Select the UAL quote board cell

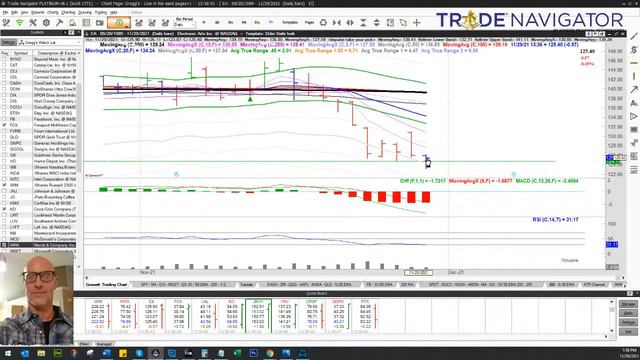point(205,315)
